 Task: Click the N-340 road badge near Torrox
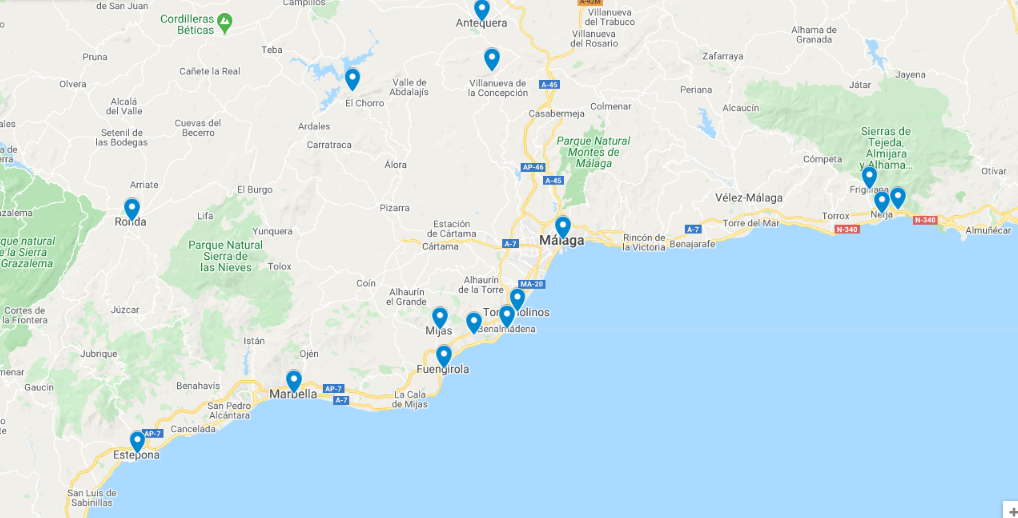pyautogui.click(x=847, y=229)
